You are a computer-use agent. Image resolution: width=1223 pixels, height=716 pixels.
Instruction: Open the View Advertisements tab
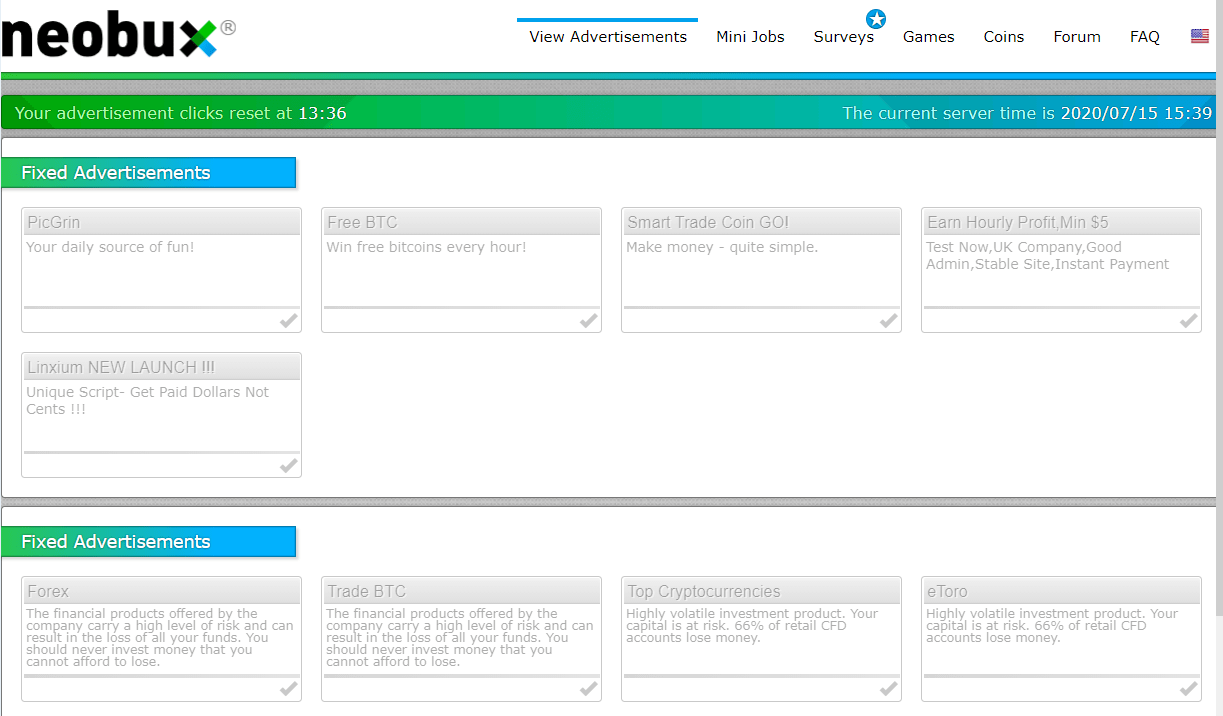coord(608,37)
